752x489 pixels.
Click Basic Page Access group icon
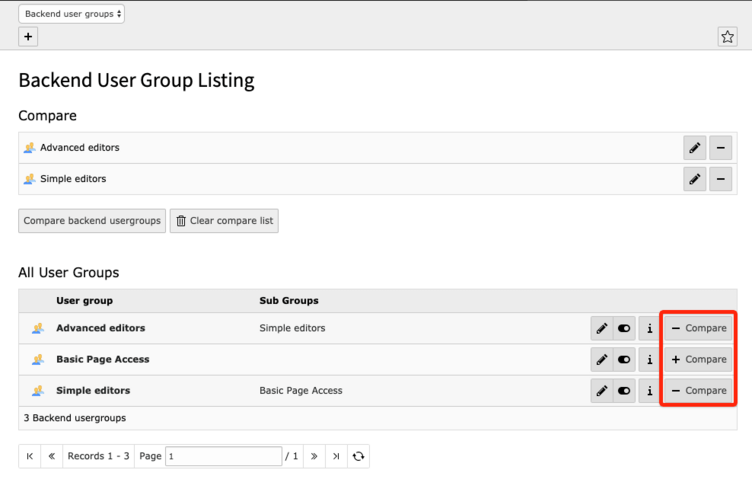tap(38, 360)
